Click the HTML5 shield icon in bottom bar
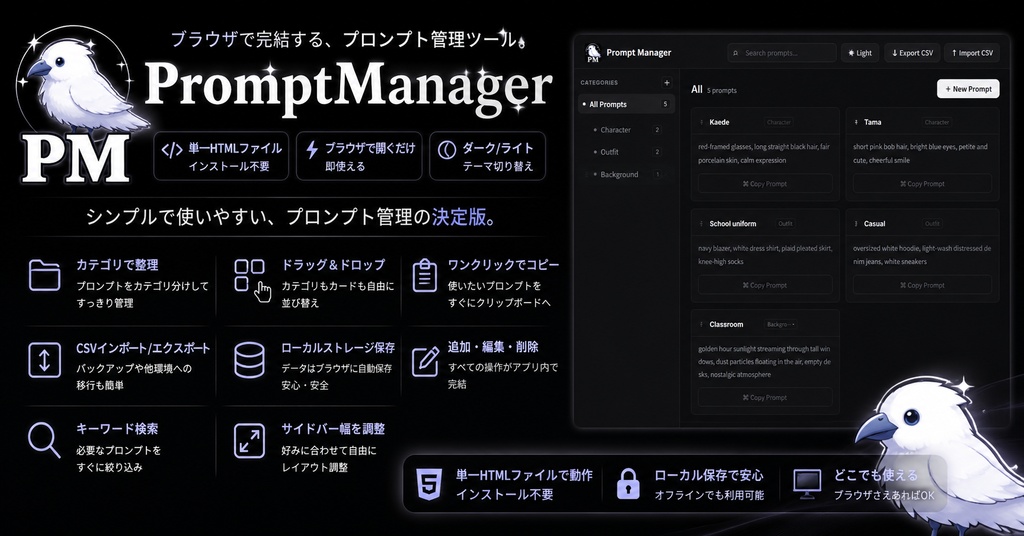The image size is (1024, 536). coord(429,484)
